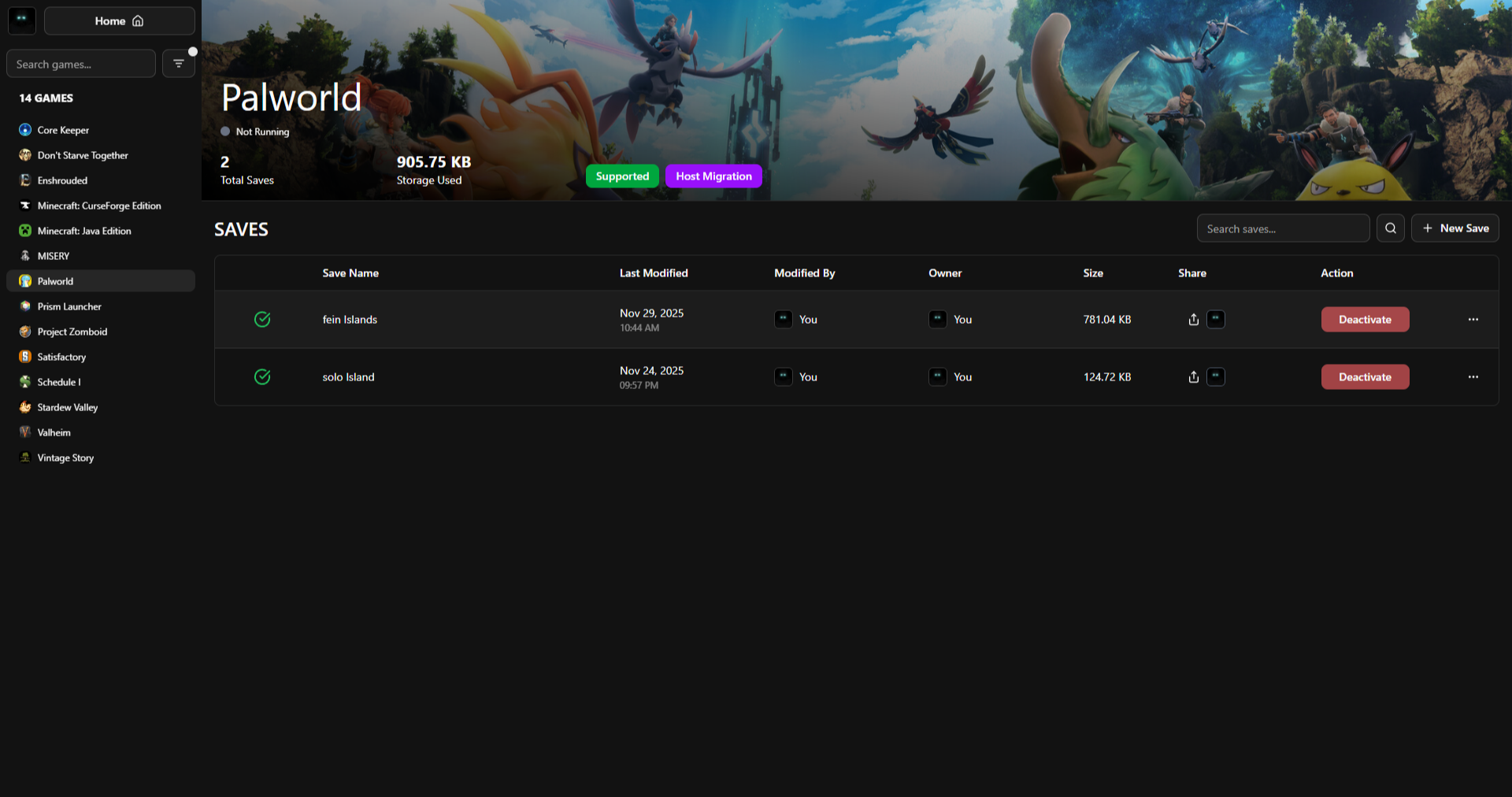Create a New Save
The image size is (1512, 797).
[x=1455, y=228]
